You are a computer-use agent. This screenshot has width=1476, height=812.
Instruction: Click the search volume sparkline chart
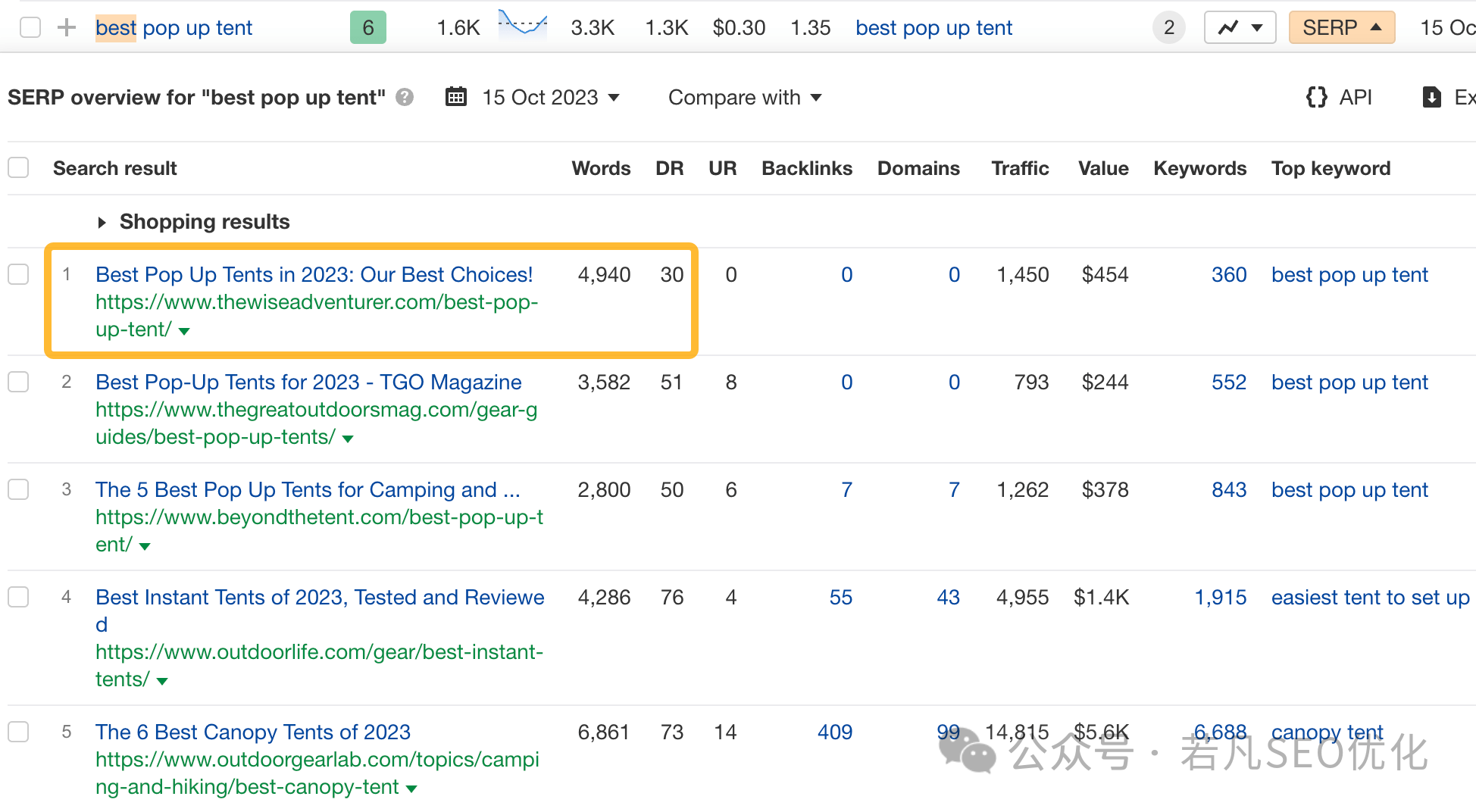[523, 23]
